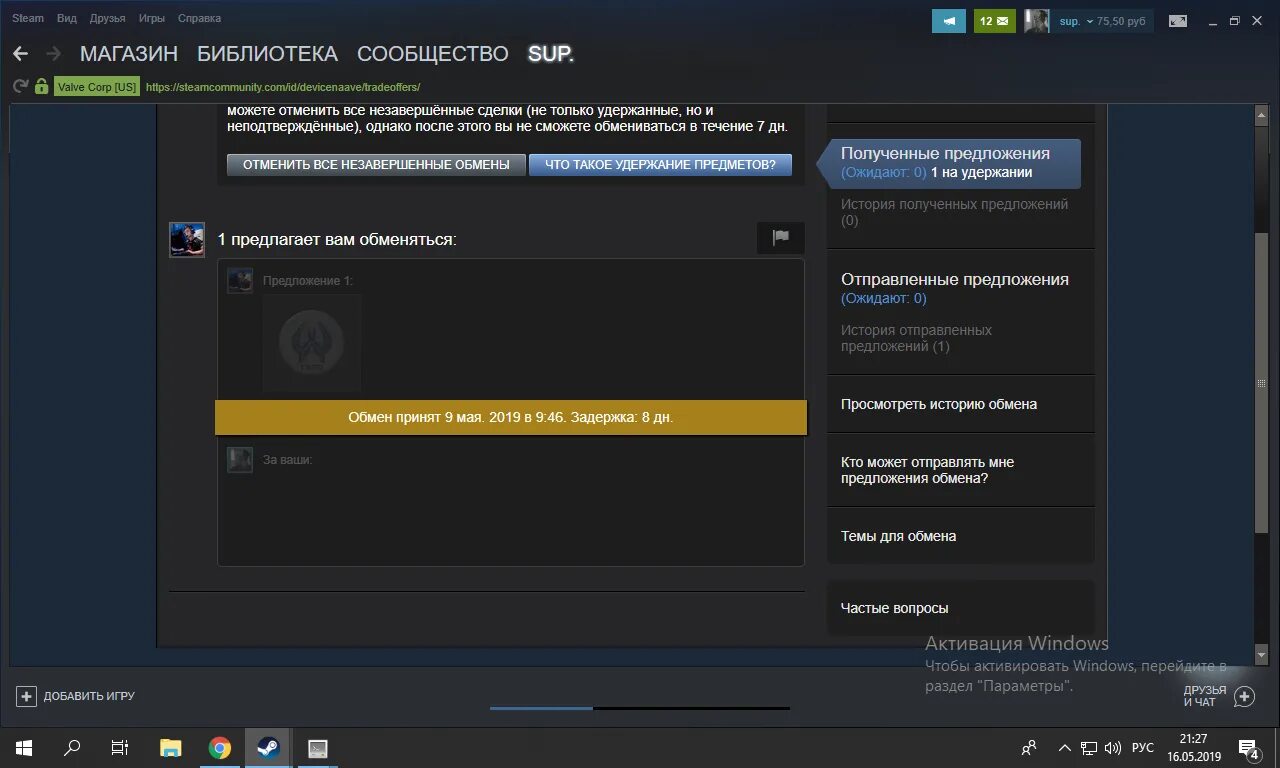Open Частые вопросы link
The height and width of the screenshot is (768, 1280).
(894, 608)
